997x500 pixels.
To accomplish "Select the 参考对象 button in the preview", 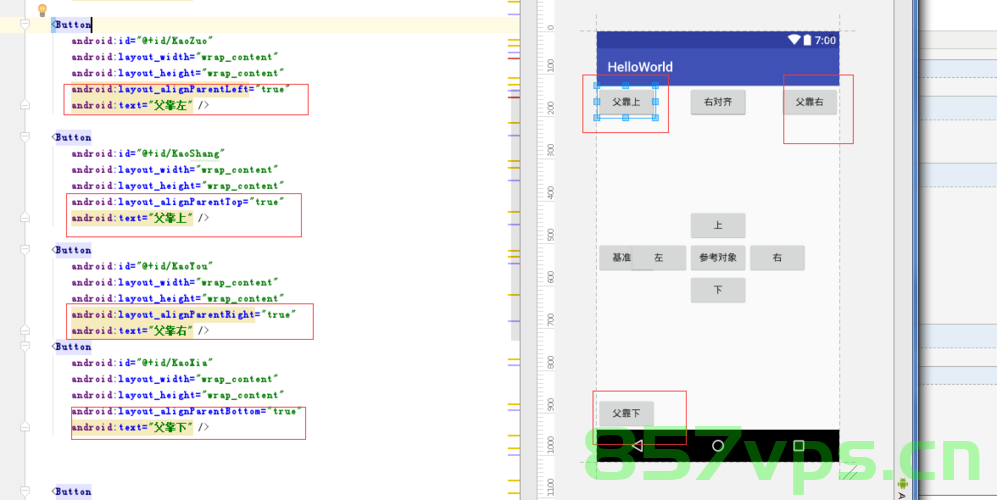I will click(x=718, y=258).
